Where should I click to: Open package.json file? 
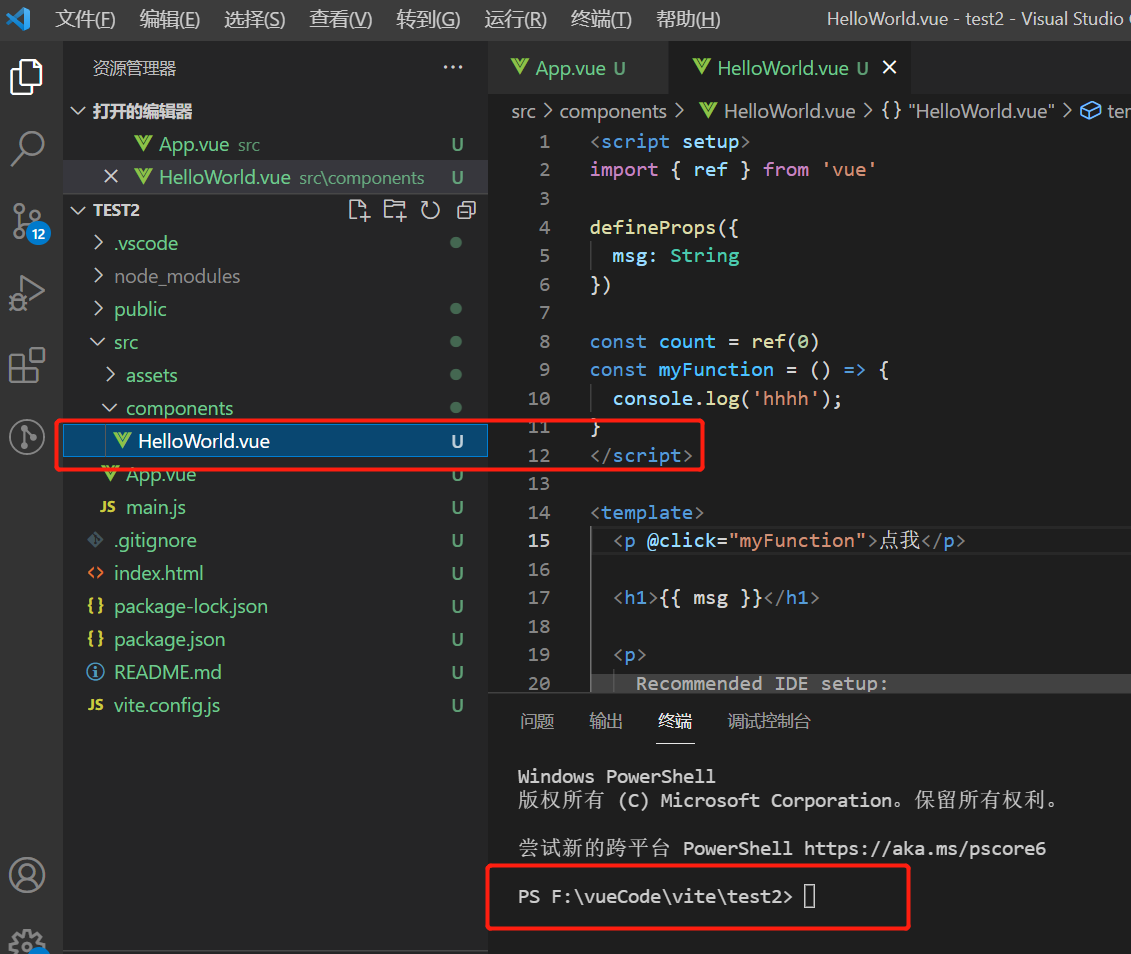point(276,640)
